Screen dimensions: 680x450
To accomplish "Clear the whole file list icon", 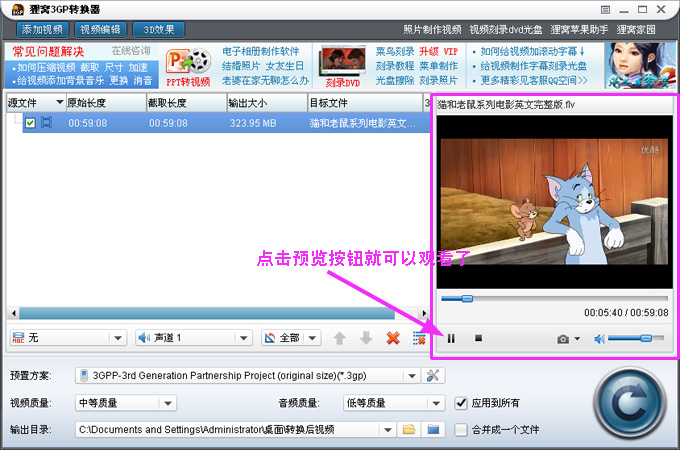I will (x=419, y=338).
